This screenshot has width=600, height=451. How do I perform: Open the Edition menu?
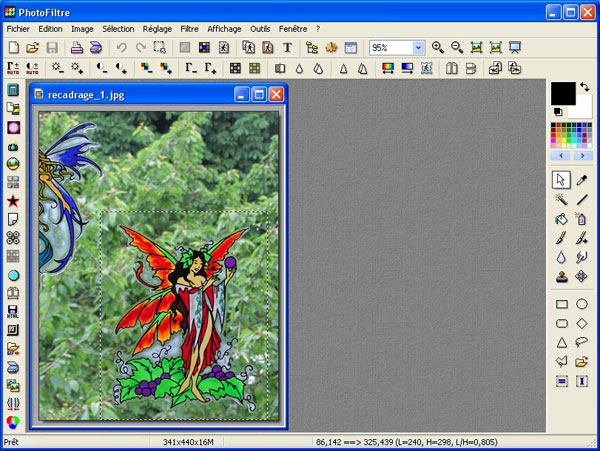50,29
